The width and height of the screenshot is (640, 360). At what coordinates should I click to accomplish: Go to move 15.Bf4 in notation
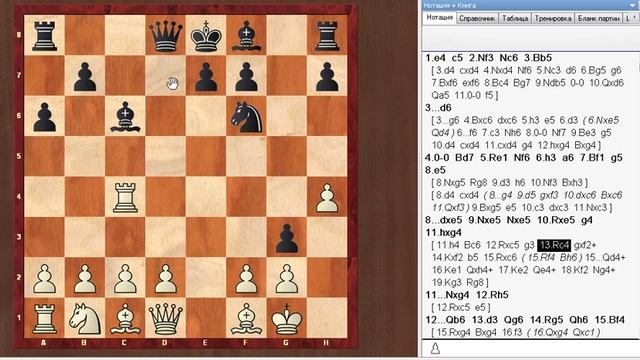click(x=609, y=320)
